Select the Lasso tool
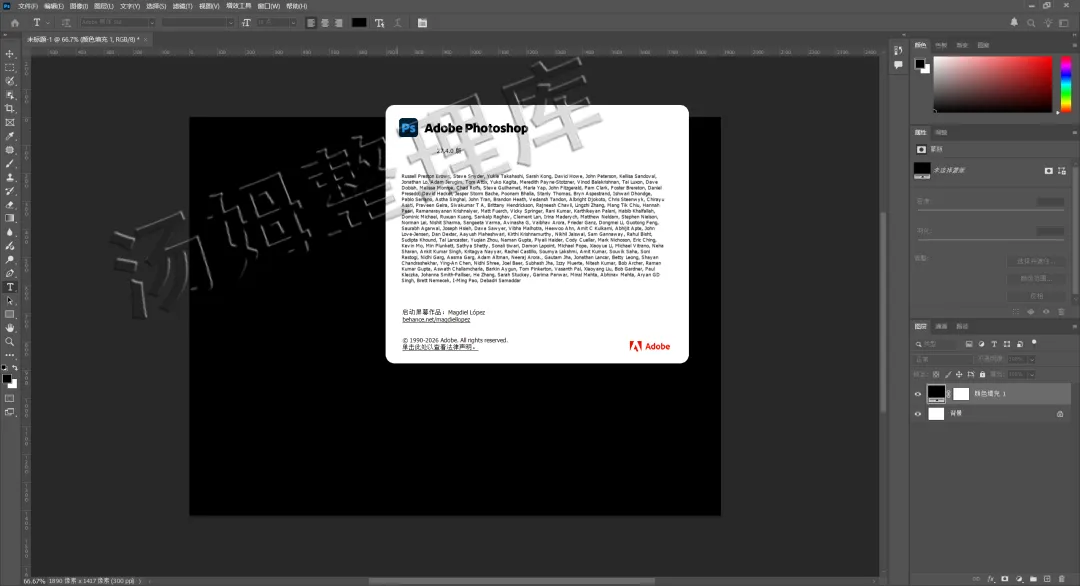This screenshot has width=1080, height=586. coord(10,81)
